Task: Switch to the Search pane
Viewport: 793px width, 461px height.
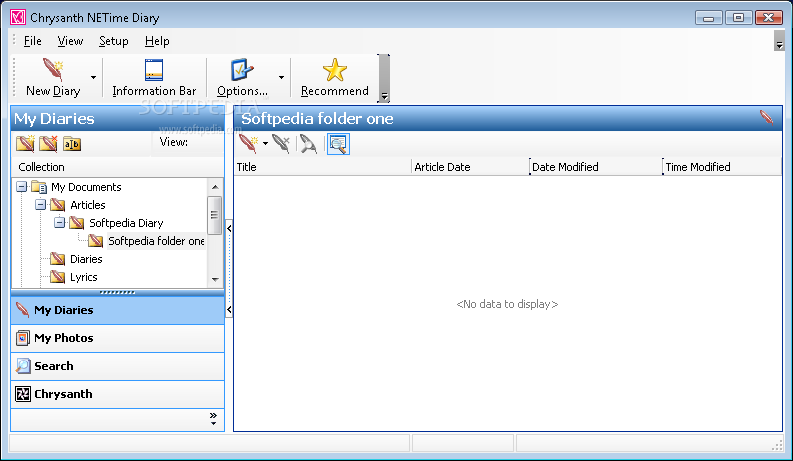Action: [117, 366]
